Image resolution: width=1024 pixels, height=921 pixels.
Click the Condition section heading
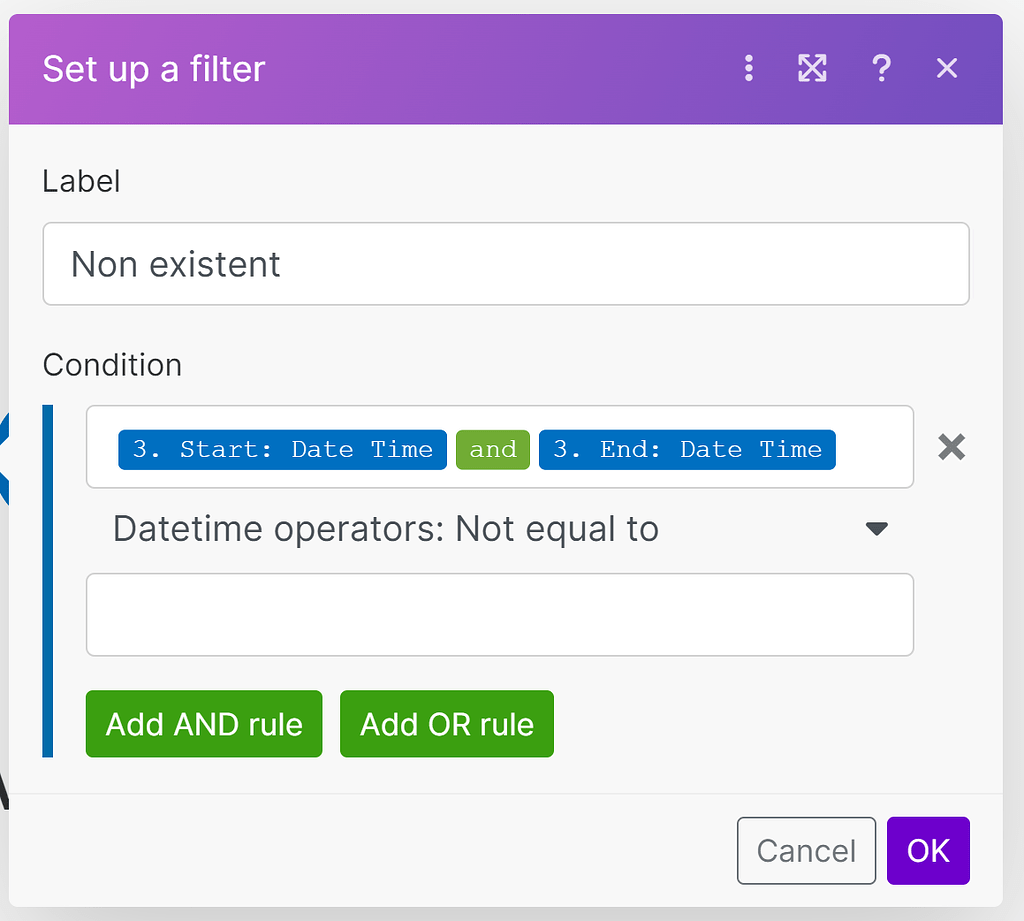tap(112, 365)
